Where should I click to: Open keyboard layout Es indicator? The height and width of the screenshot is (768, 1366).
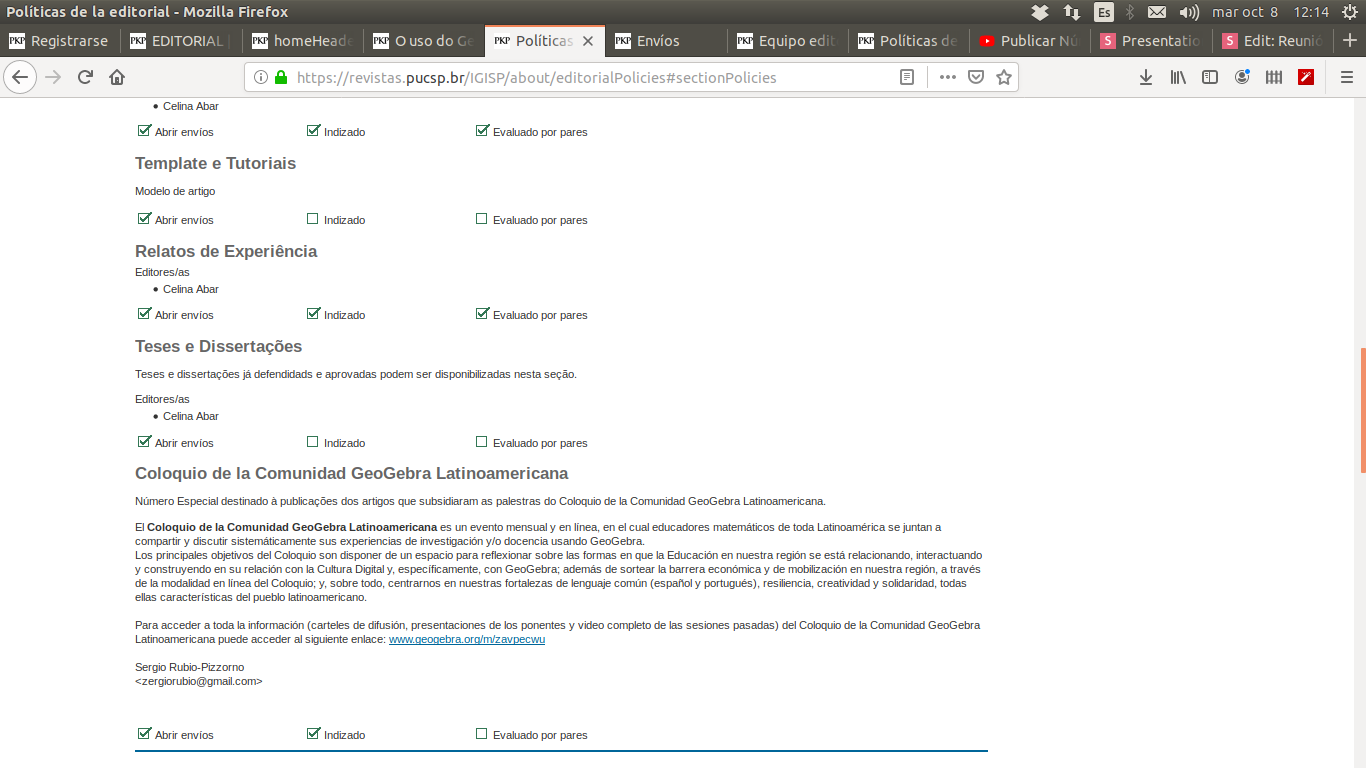pyautogui.click(x=1104, y=12)
